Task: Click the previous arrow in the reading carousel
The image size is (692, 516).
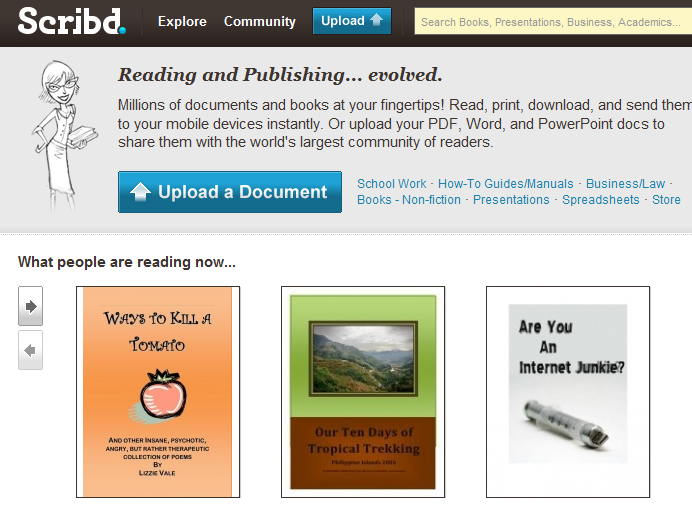Action: (x=30, y=350)
